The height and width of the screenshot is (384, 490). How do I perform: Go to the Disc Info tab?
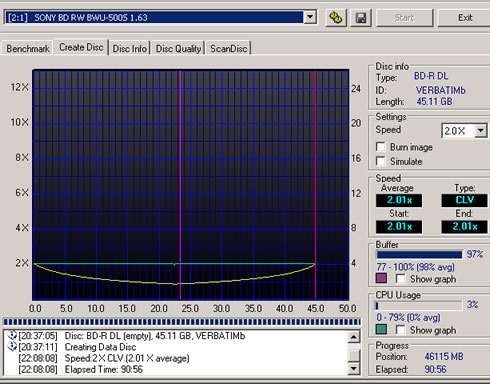[x=130, y=49]
